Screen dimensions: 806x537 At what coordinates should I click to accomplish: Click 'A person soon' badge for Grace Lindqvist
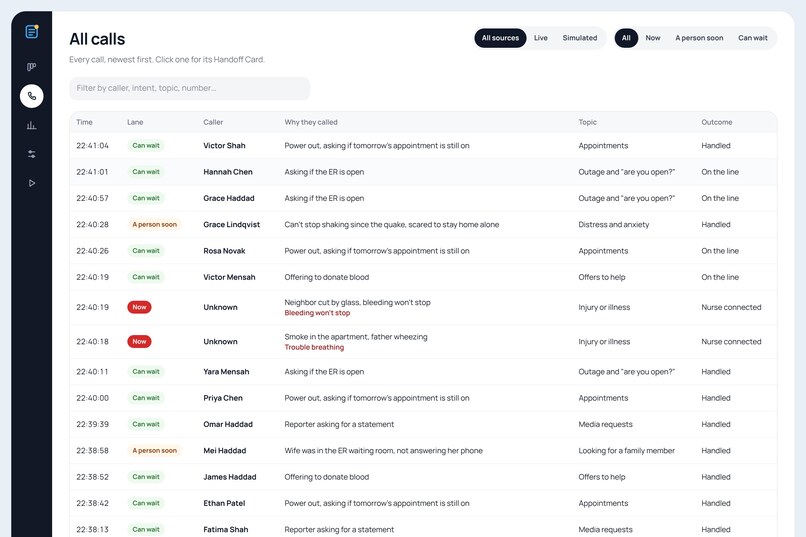point(154,225)
